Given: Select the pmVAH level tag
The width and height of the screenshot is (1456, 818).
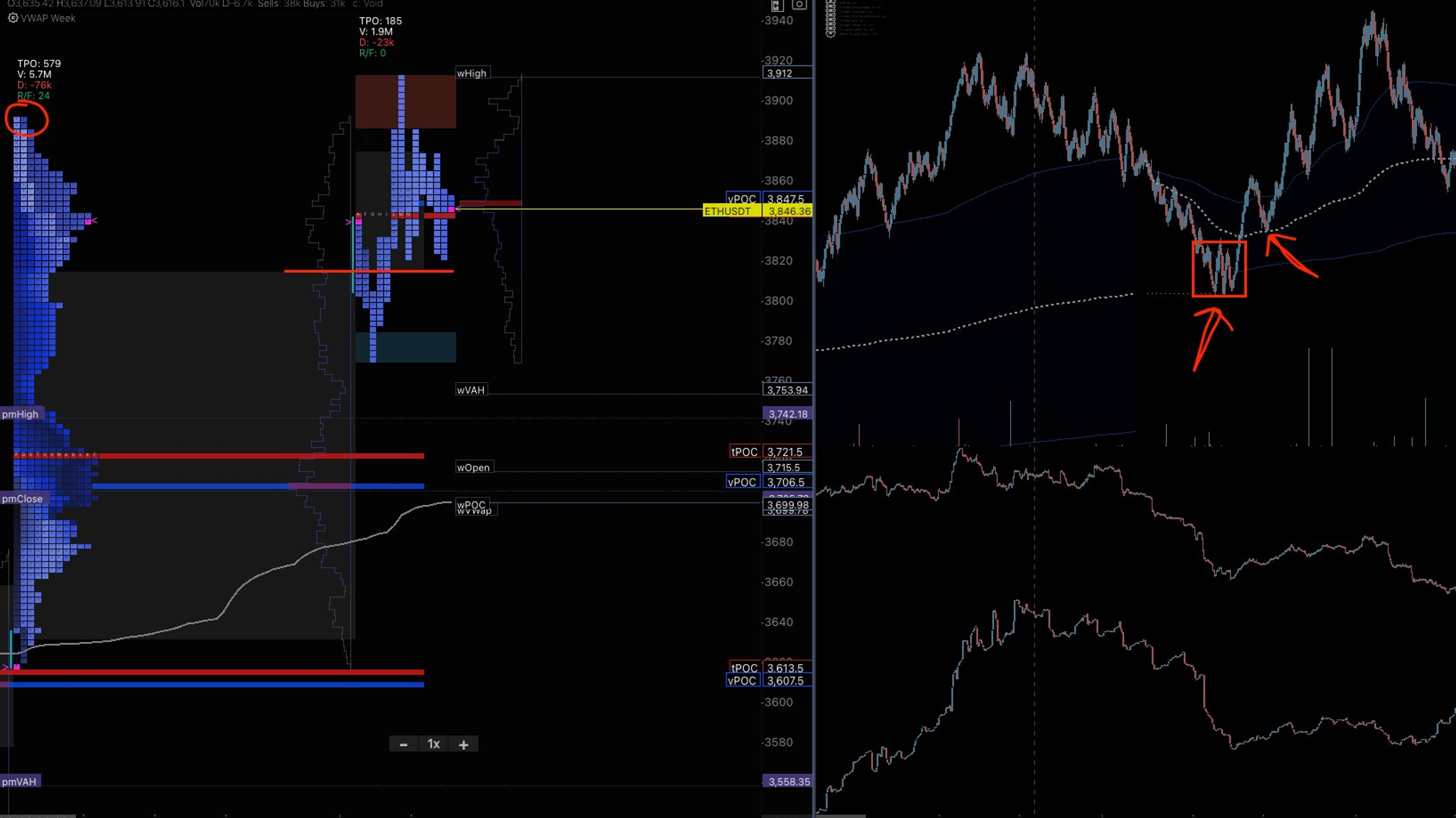Looking at the screenshot, I should (19, 782).
